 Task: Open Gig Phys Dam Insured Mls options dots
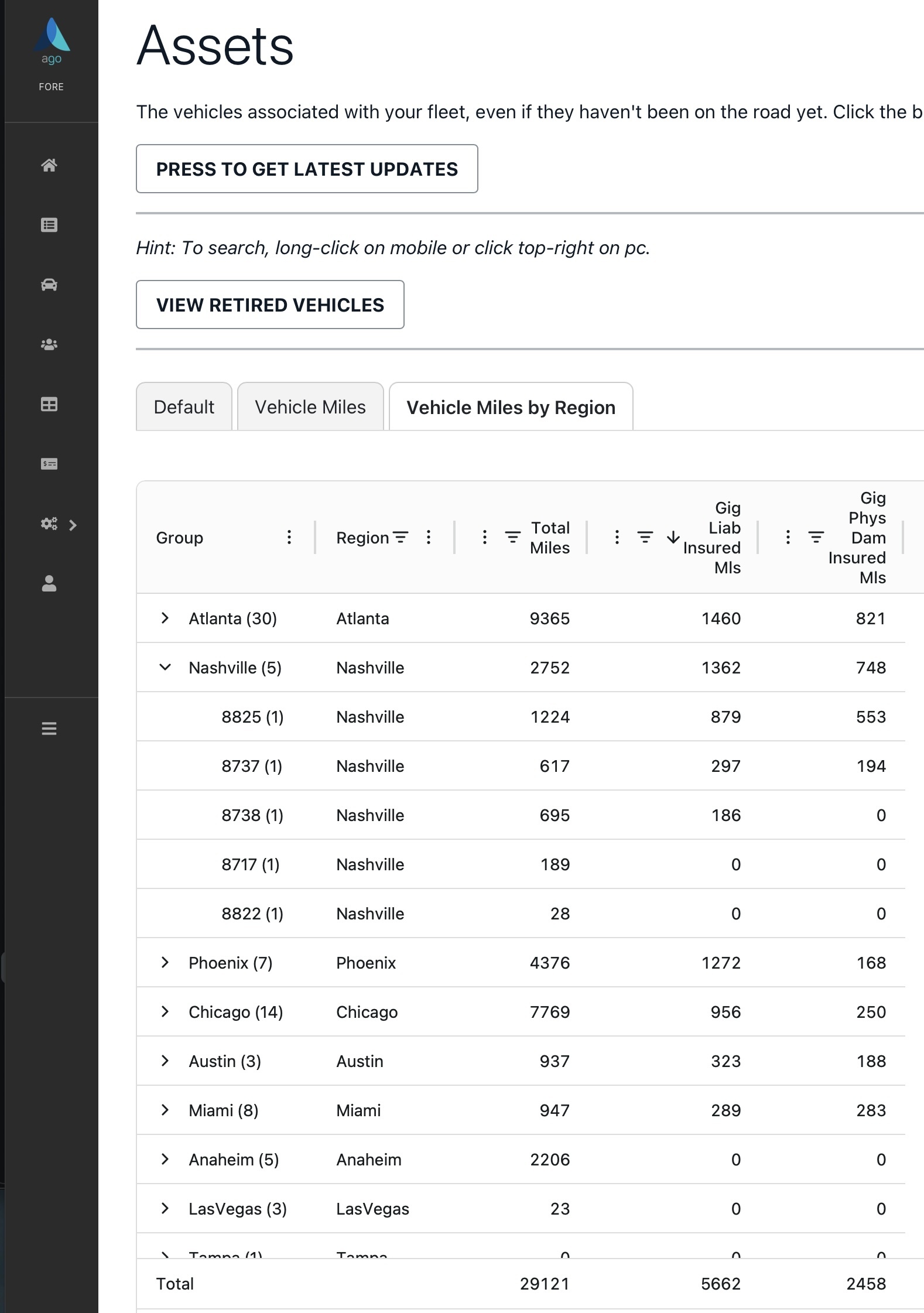788,537
